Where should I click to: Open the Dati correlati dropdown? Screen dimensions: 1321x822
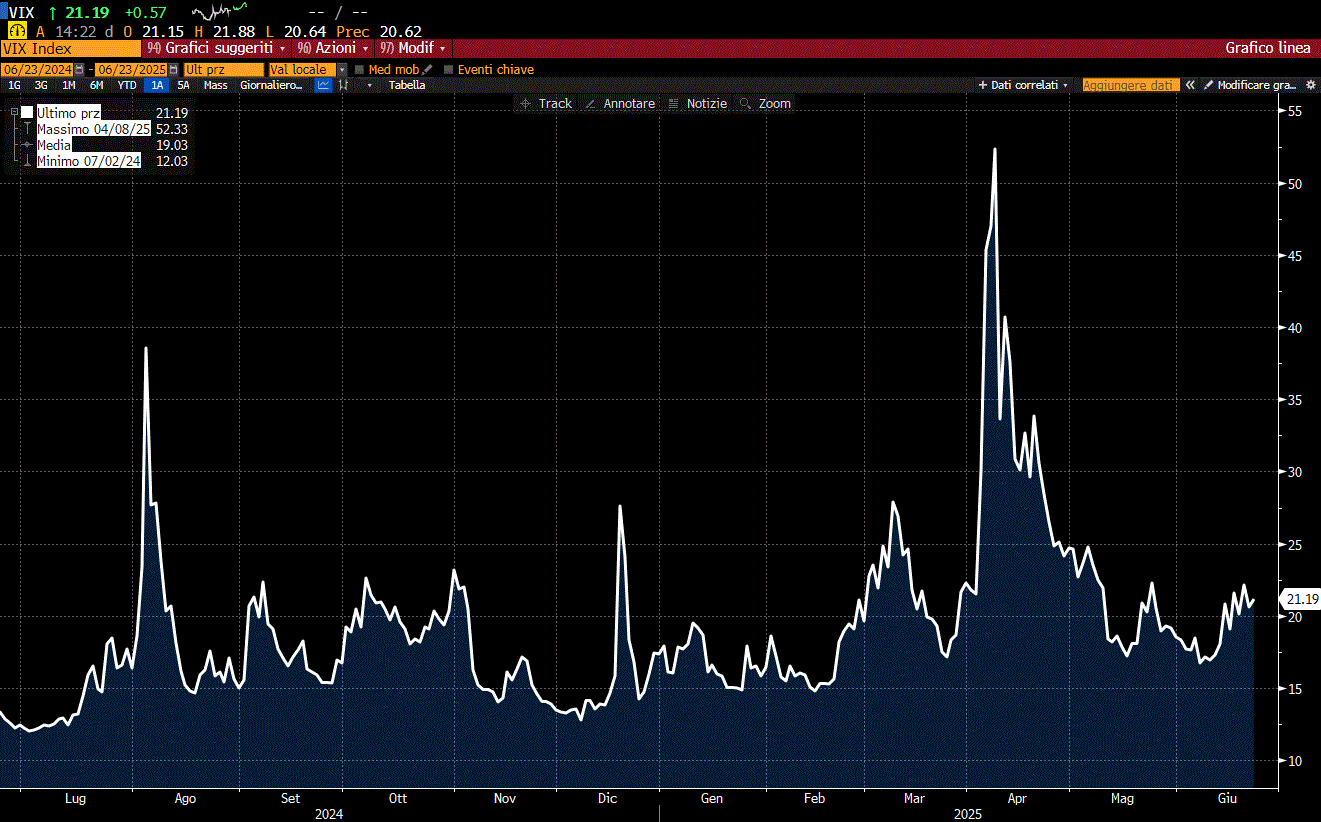1023,85
